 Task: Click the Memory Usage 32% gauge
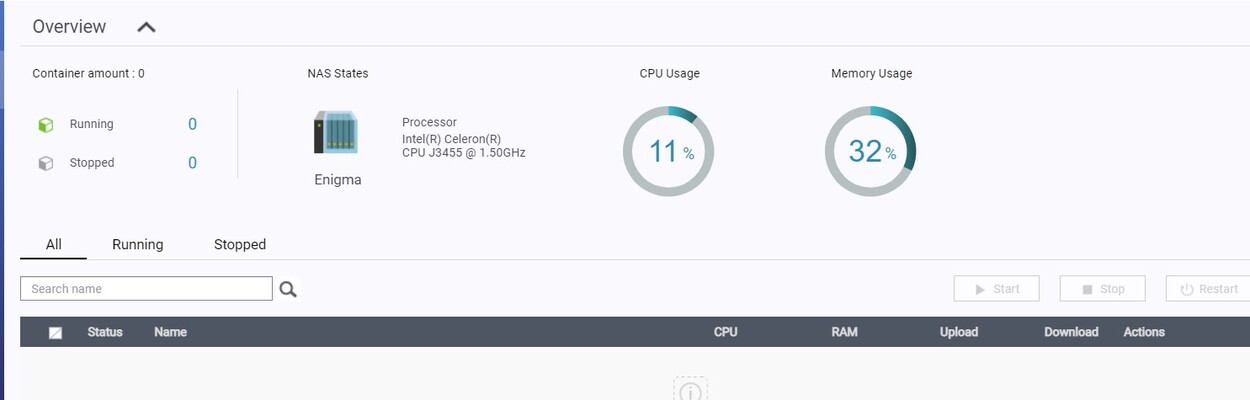[x=870, y=152]
